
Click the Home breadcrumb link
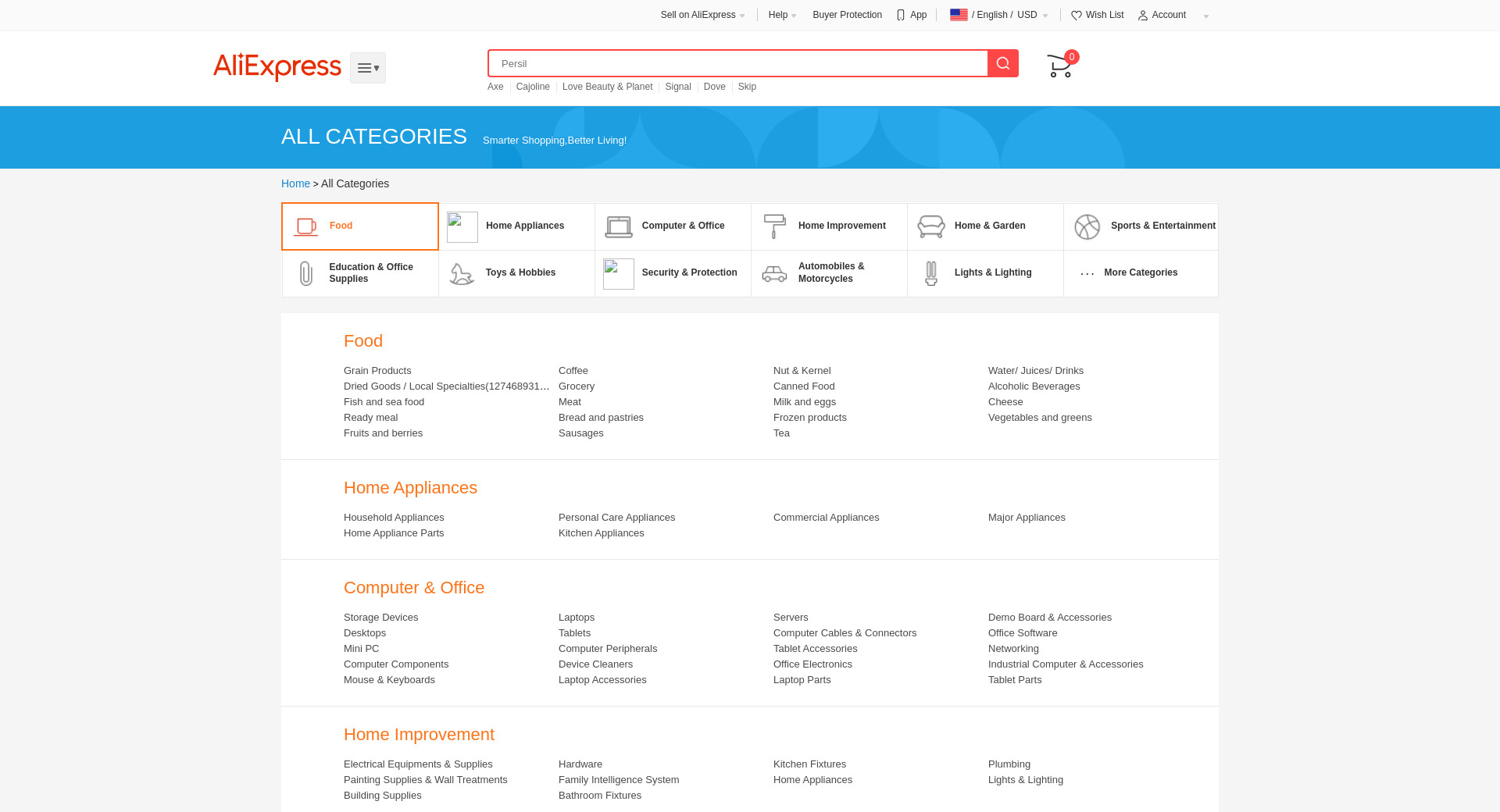pyautogui.click(x=295, y=183)
